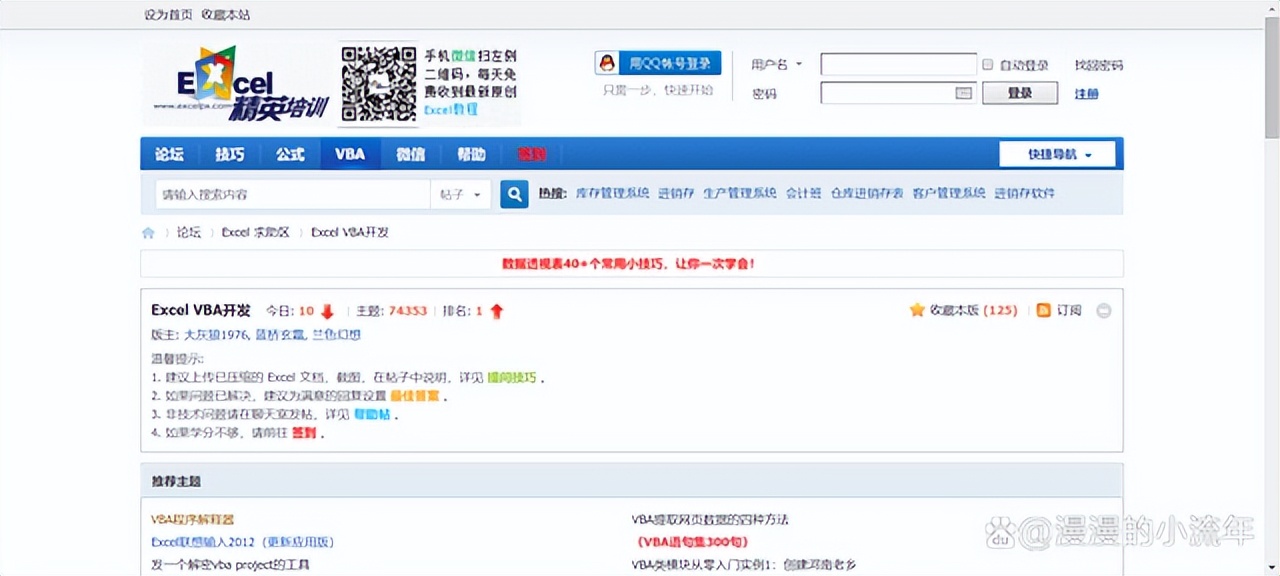Open the VBA类模块从零入门实例1 topic
1280x576 pixels.
pyautogui.click(x=743, y=565)
